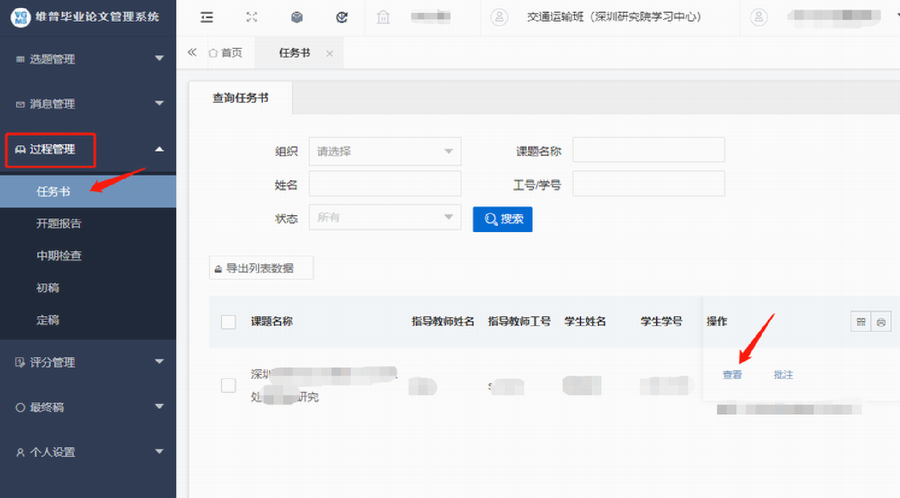Click the print icon above table

[880, 321]
